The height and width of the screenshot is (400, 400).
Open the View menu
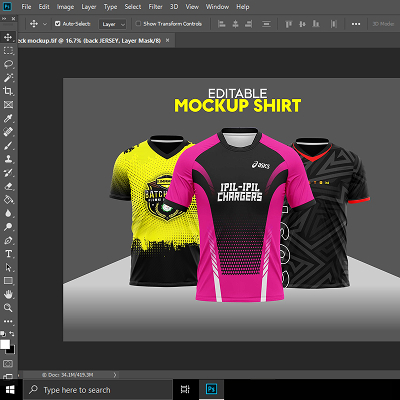[x=192, y=7]
